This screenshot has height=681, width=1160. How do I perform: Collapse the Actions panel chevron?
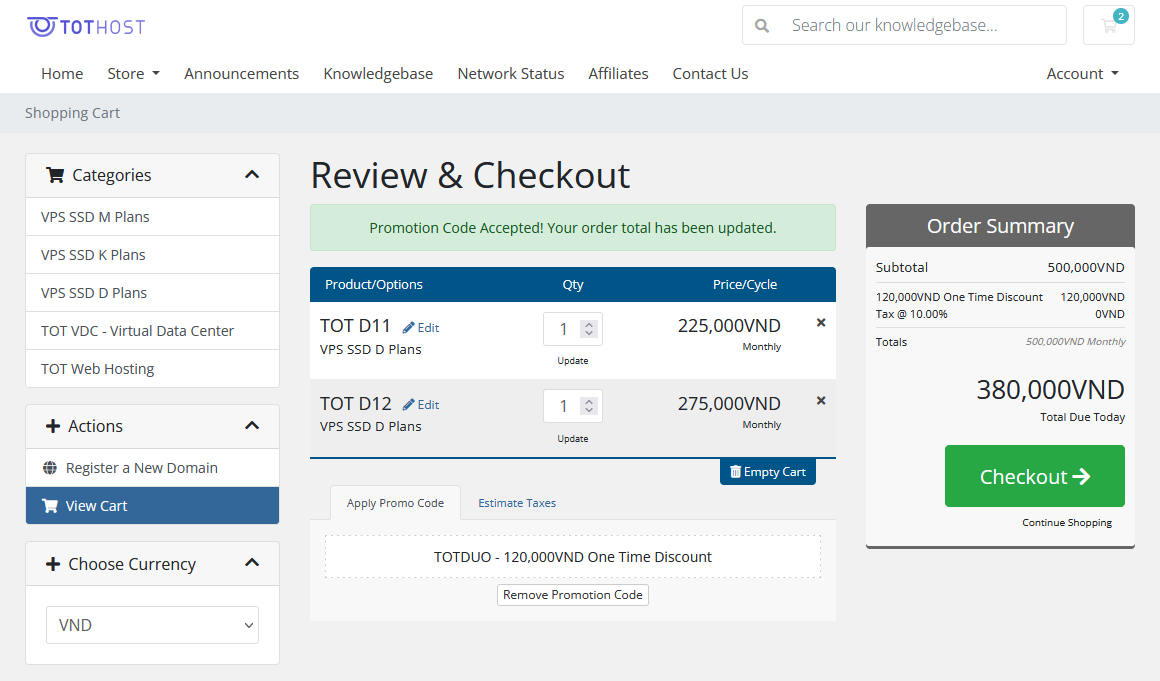pos(252,426)
